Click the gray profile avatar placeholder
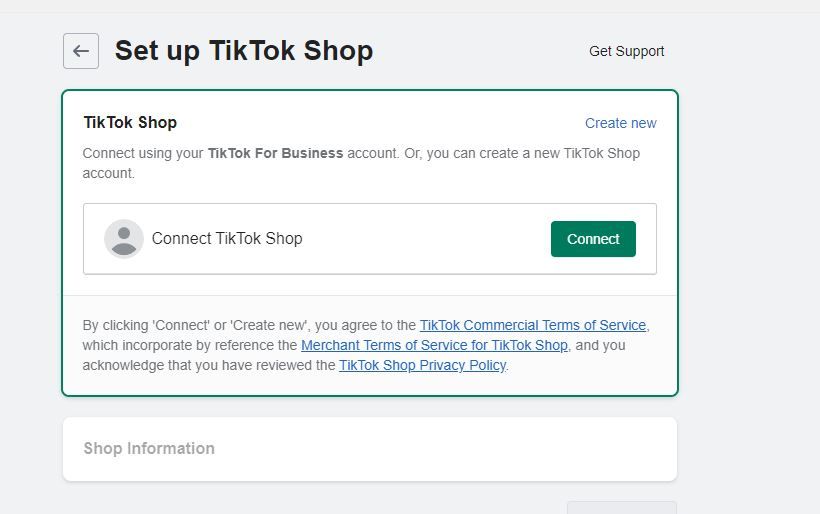The height and width of the screenshot is (514, 820). (x=124, y=238)
